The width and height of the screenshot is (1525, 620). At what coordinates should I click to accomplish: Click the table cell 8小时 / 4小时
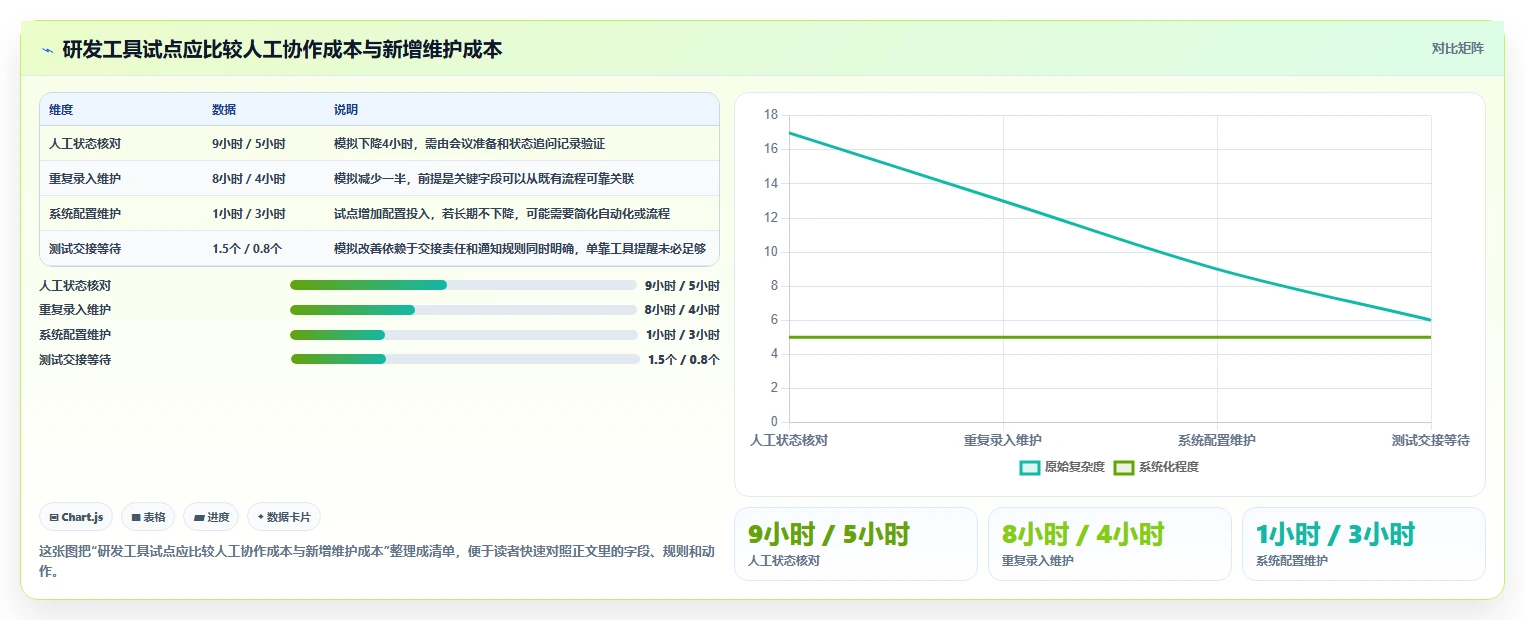tap(248, 179)
